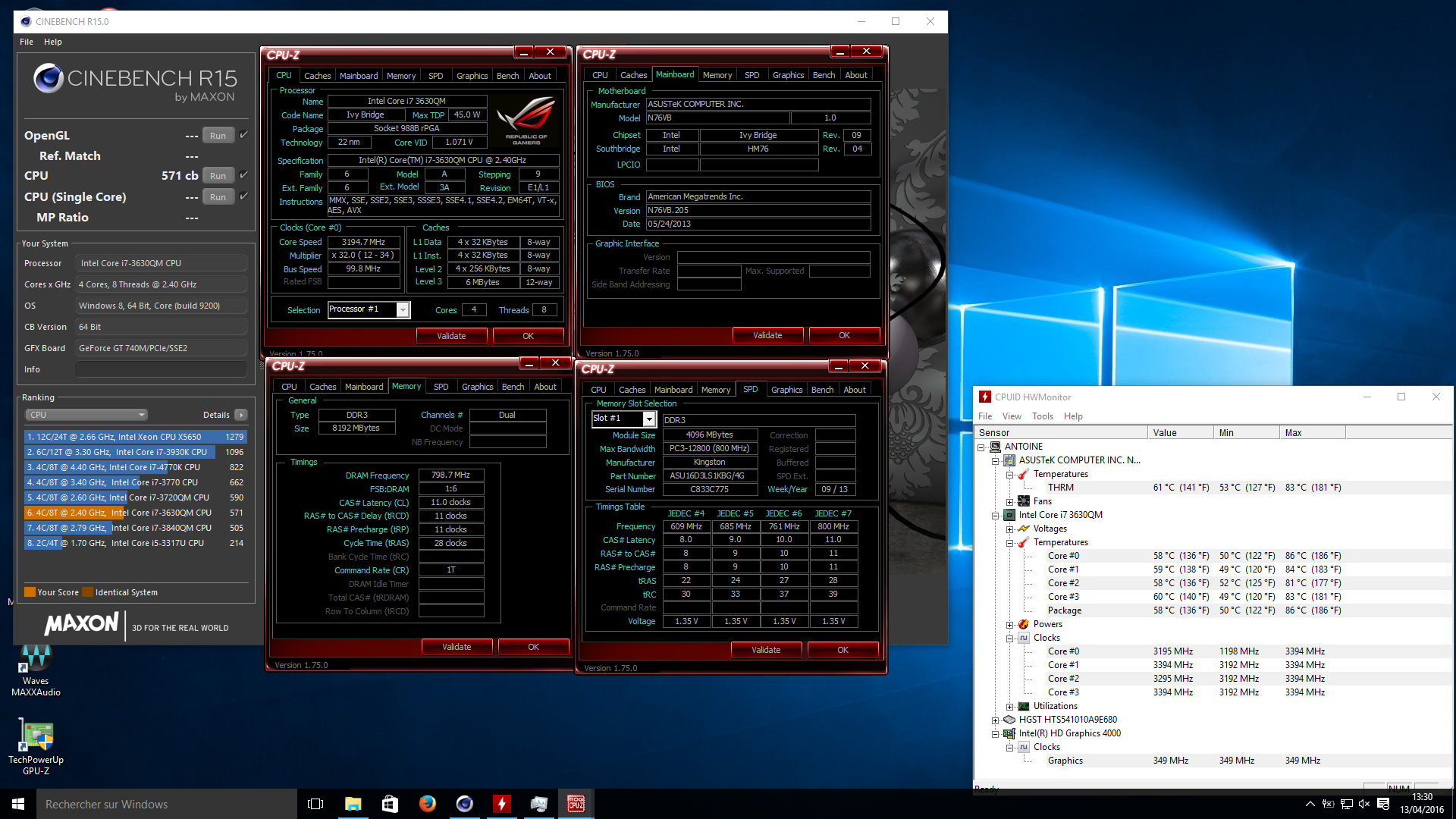
Task: Click the Max column header in HWMonitor
Action: pyautogui.click(x=1312, y=432)
